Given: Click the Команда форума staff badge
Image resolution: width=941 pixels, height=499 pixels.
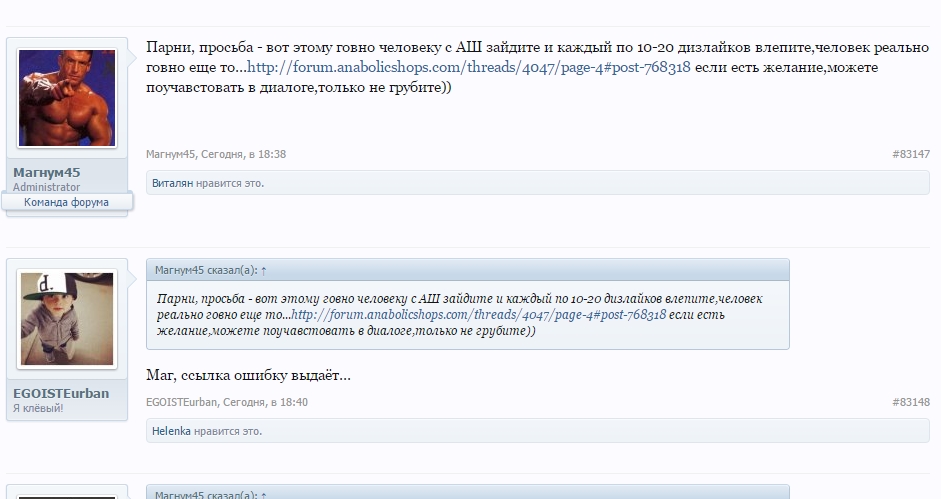Looking at the screenshot, I should (x=67, y=202).
